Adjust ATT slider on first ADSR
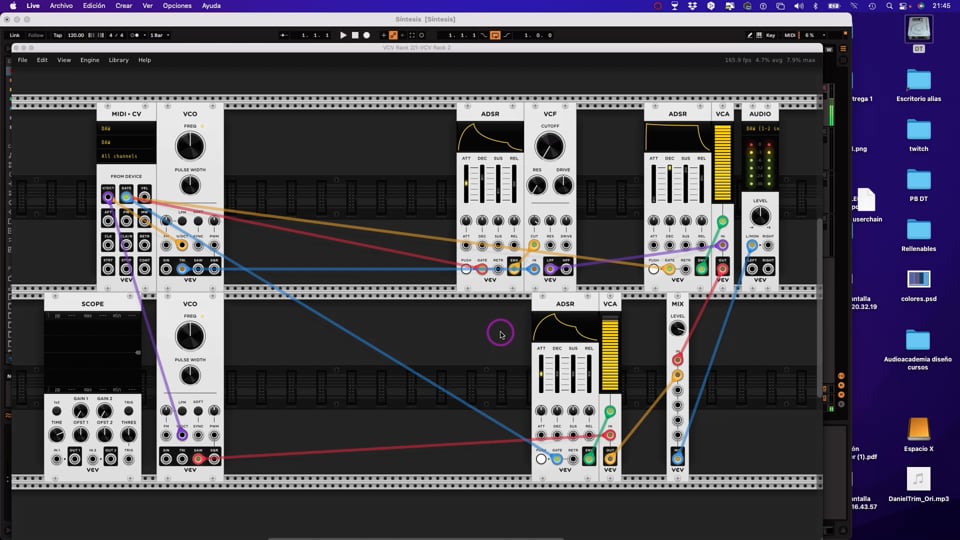960x540 pixels. point(467,184)
